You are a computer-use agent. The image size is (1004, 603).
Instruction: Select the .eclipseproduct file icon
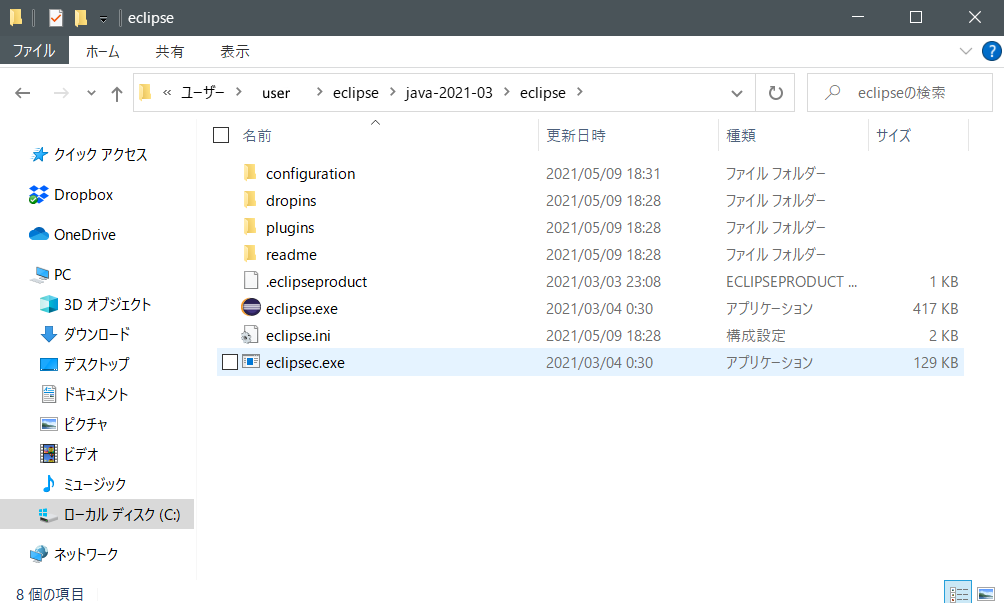pos(250,281)
